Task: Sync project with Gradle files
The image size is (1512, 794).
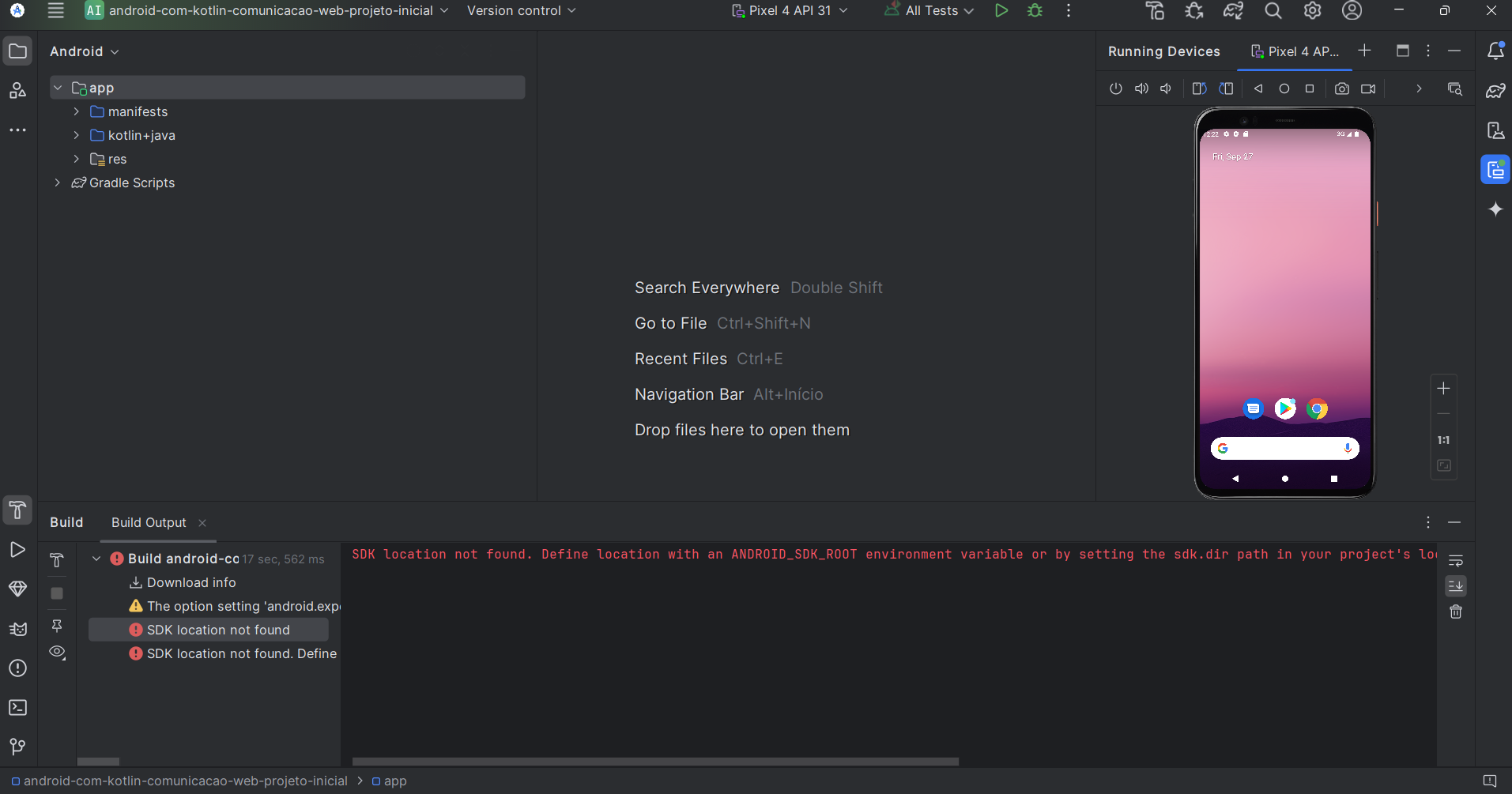Action: (1233, 10)
